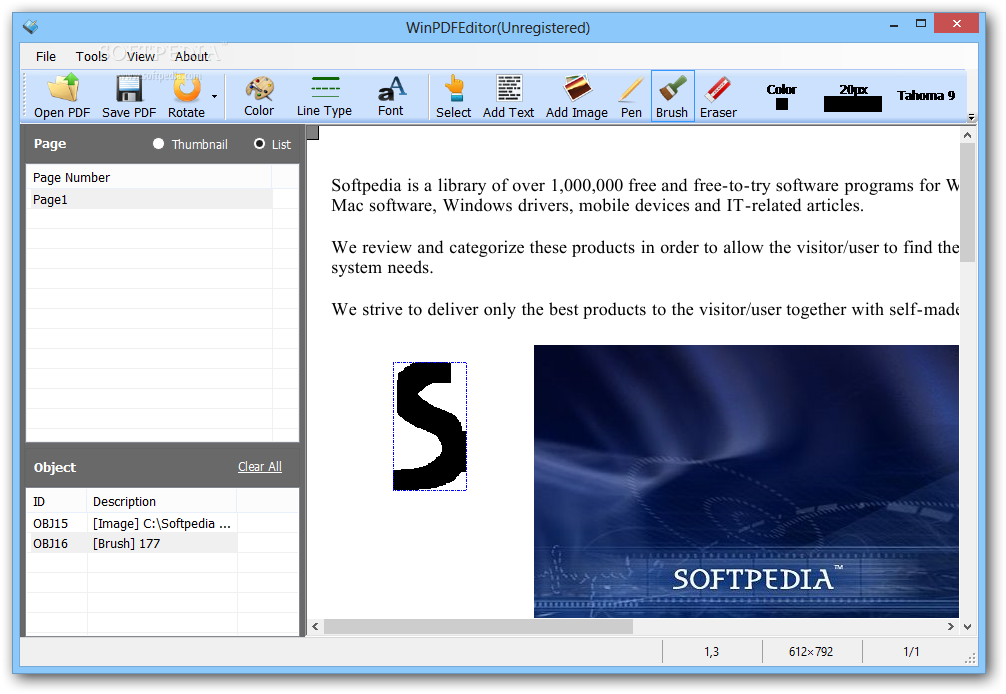
Task: Click the Description column header
Action: tap(162, 502)
